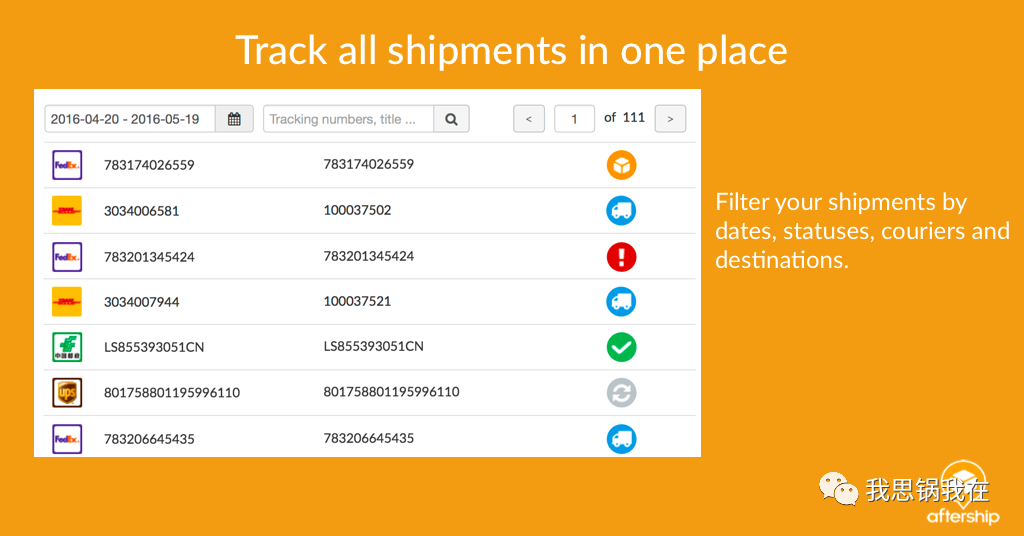Open tracking number LS855393051CN

154,347
